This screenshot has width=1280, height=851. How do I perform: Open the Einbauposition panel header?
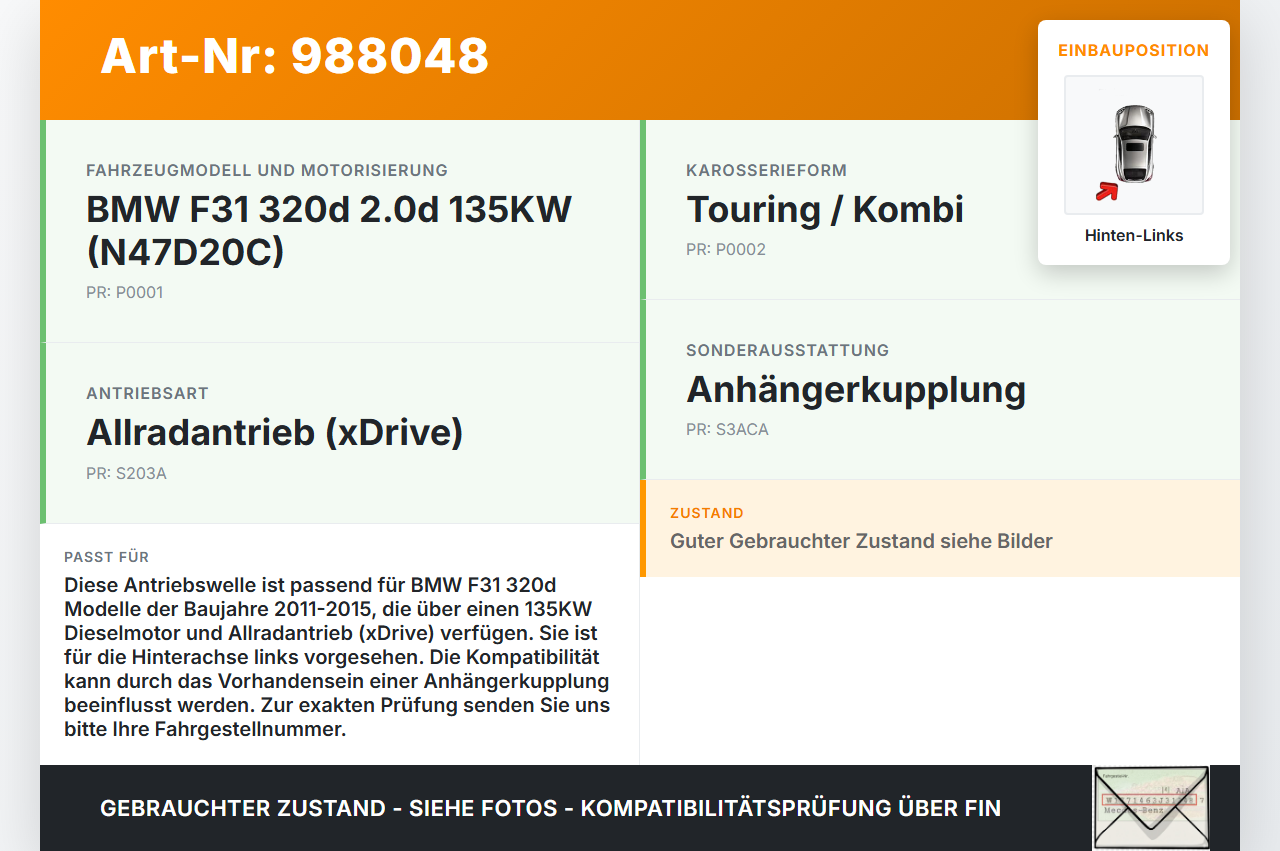click(x=1134, y=48)
